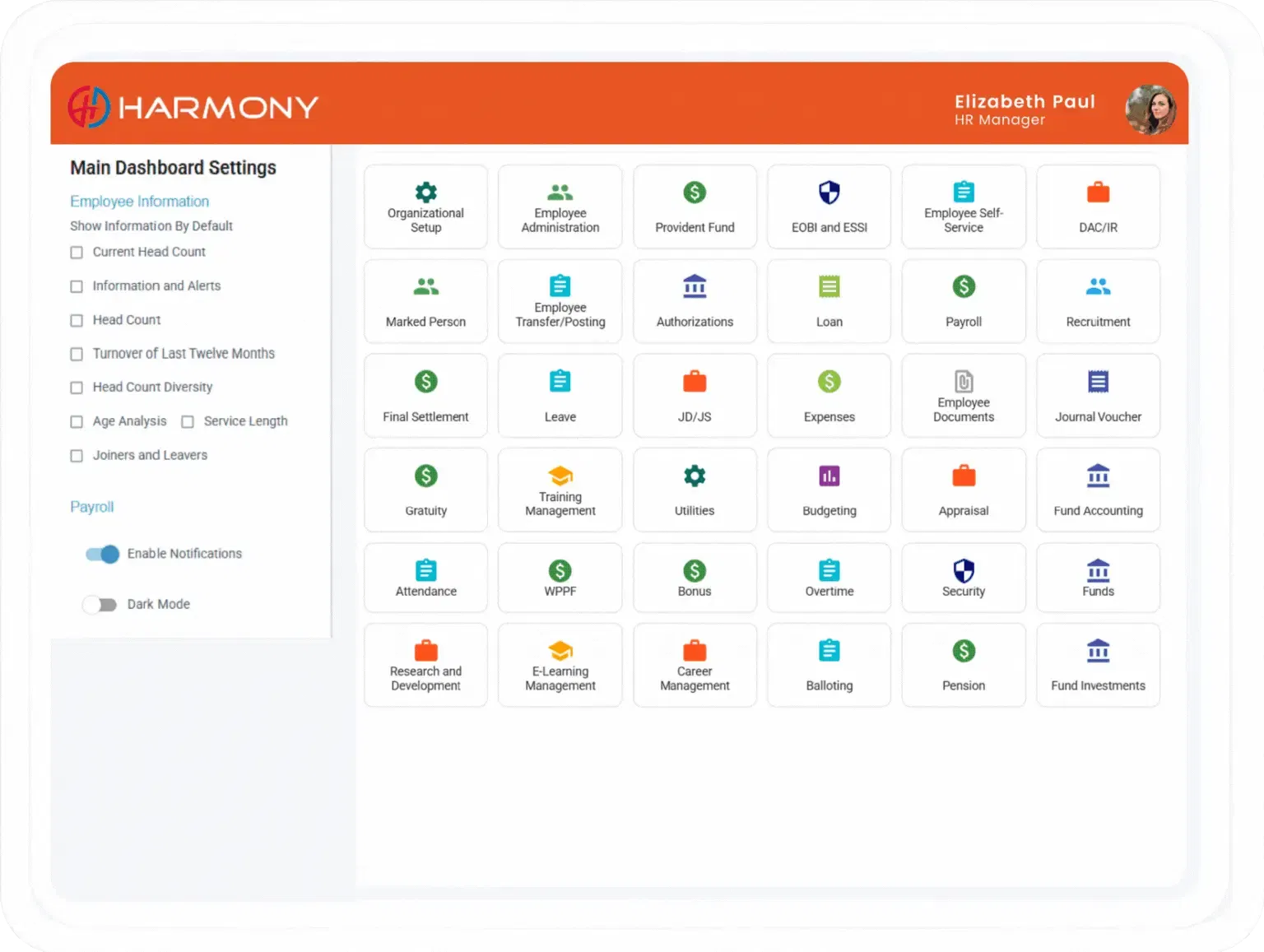Open the Expenses module
The image size is (1264, 952).
pyautogui.click(x=829, y=396)
